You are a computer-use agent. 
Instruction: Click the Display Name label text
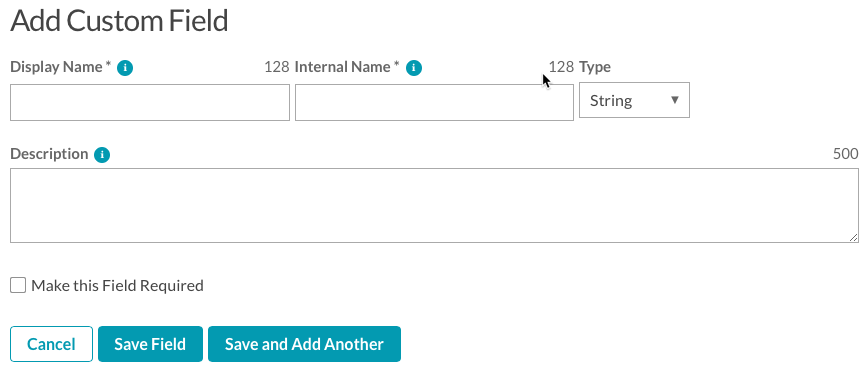coord(61,67)
